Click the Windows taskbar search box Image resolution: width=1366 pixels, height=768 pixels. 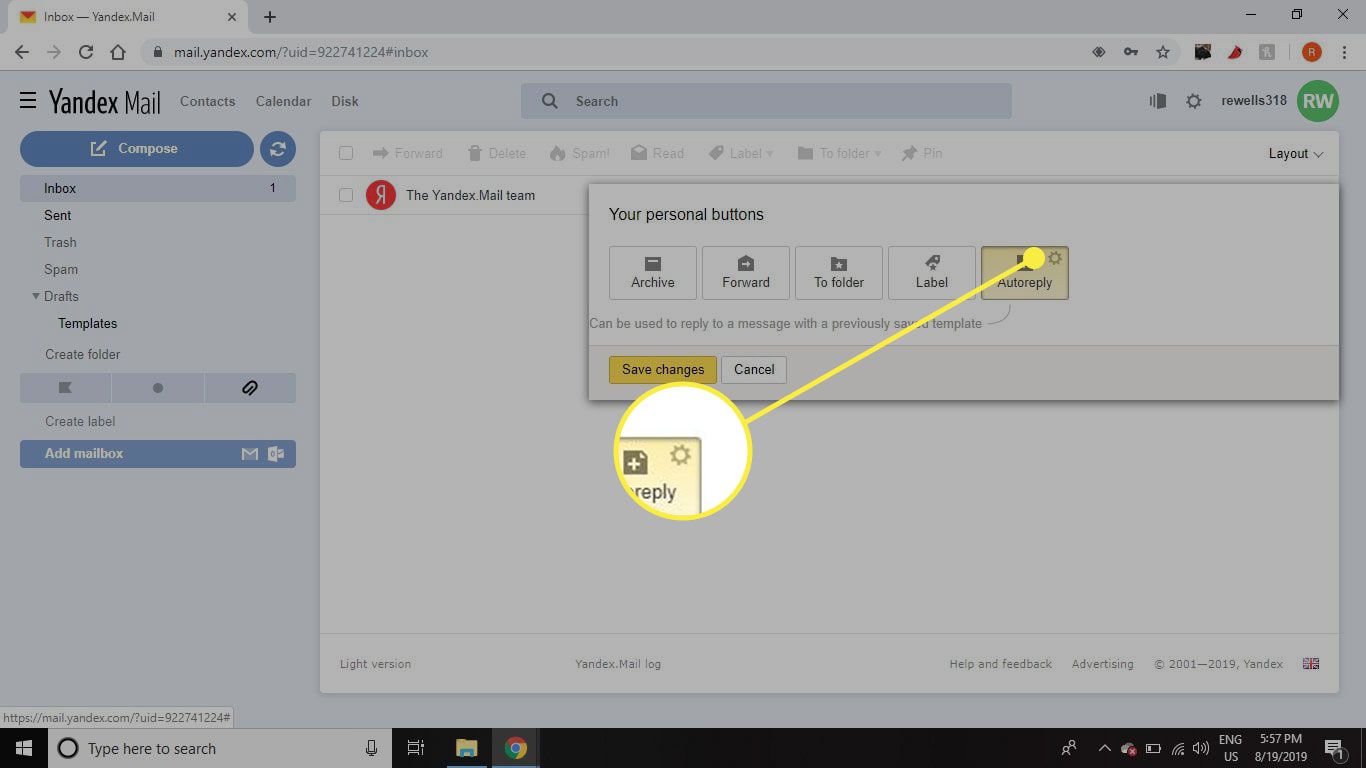point(220,748)
